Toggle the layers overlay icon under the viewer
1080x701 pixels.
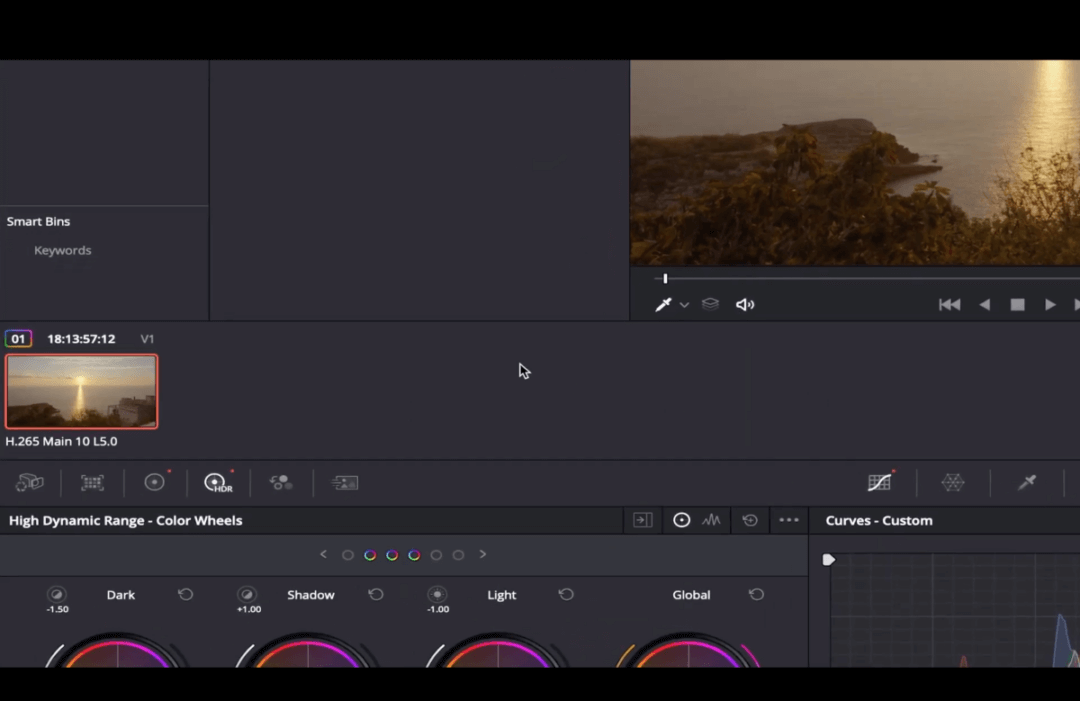click(x=710, y=304)
